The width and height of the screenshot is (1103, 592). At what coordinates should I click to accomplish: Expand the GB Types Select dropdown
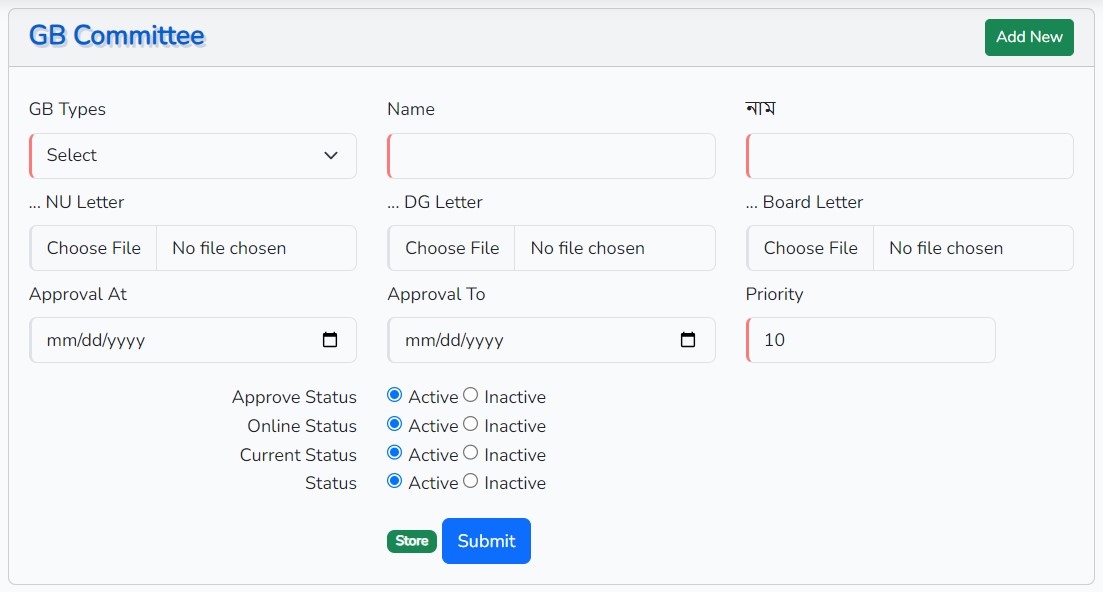[x=193, y=155]
